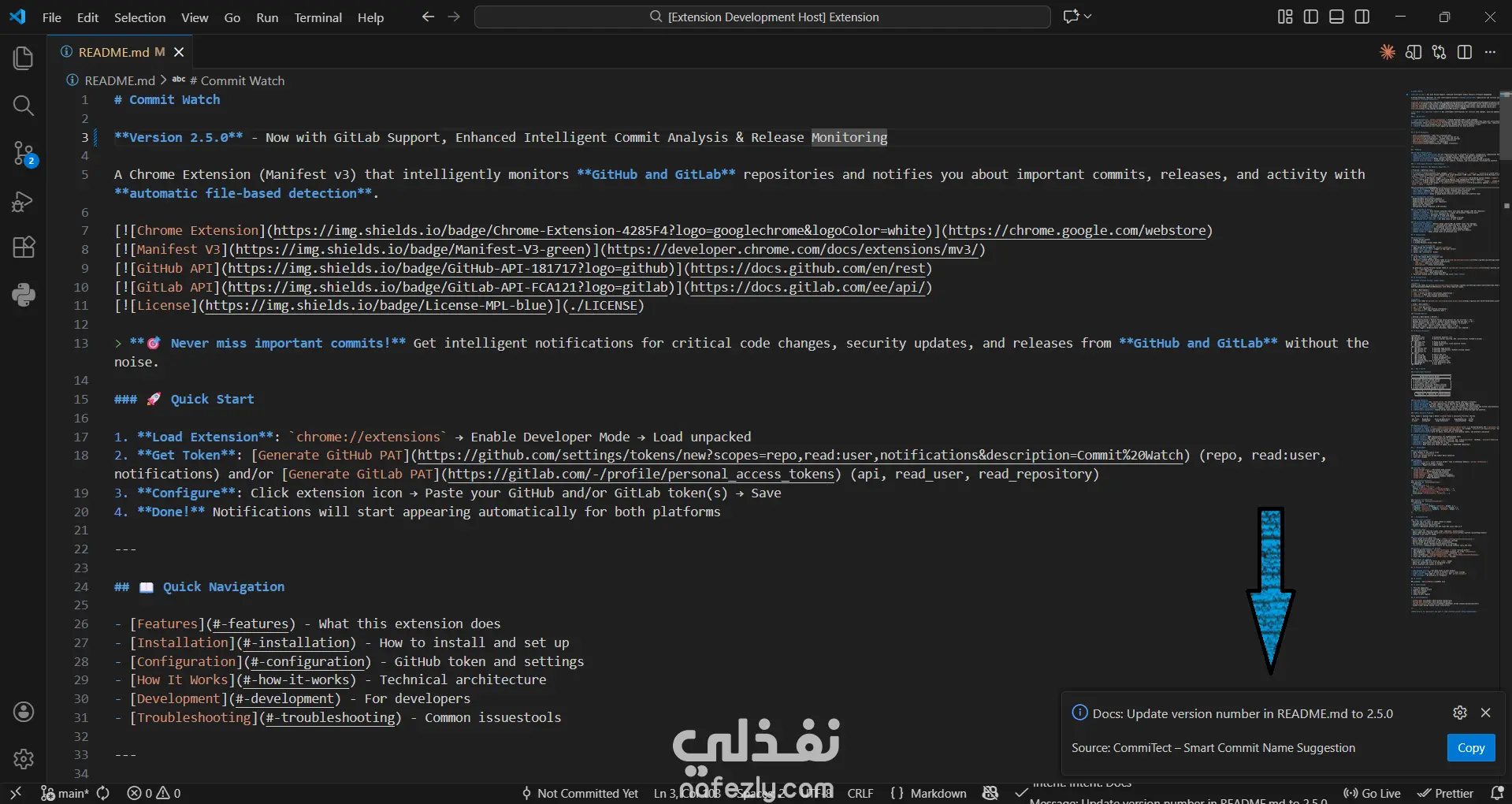1512x804 pixels.
Task: Open the remote window indicator
Action: (x=16, y=793)
